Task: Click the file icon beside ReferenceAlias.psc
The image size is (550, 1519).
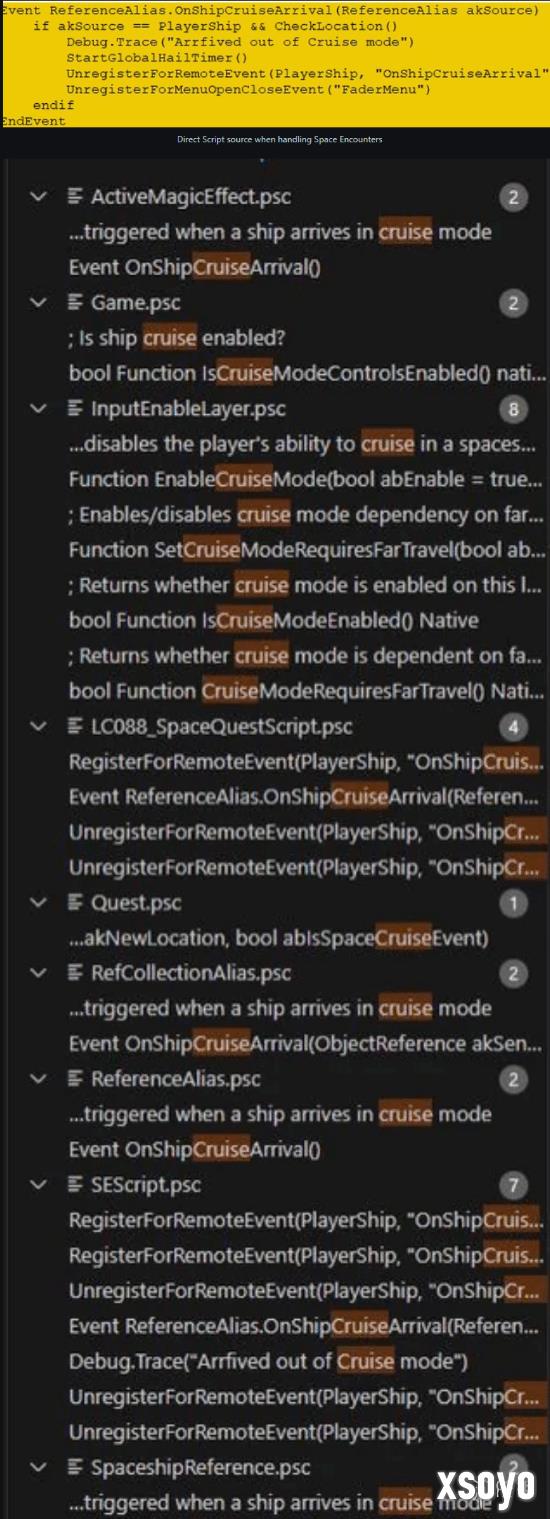Action: pyautogui.click(x=75, y=1079)
